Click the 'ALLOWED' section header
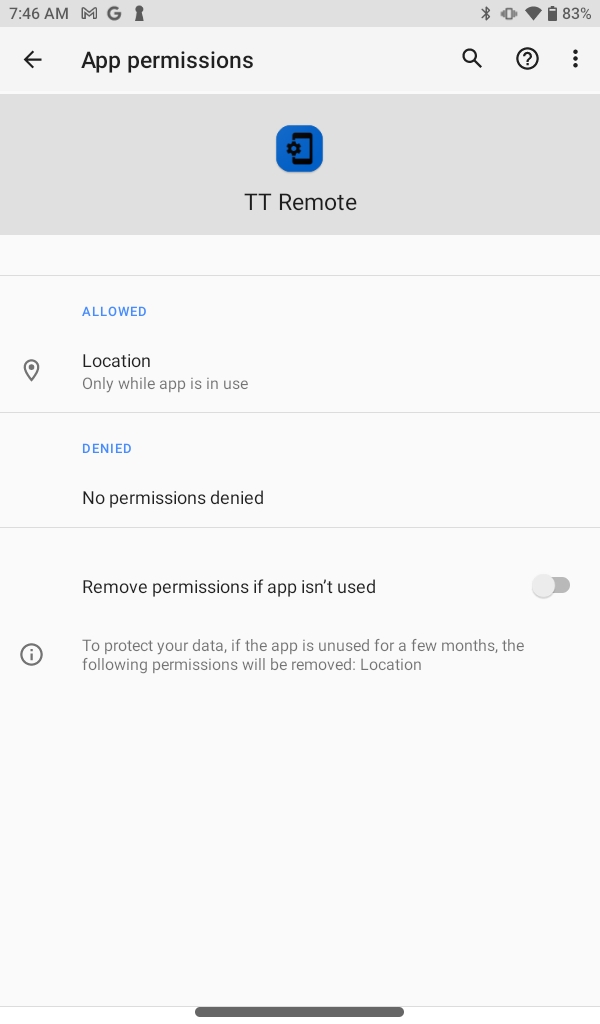 pyautogui.click(x=114, y=312)
